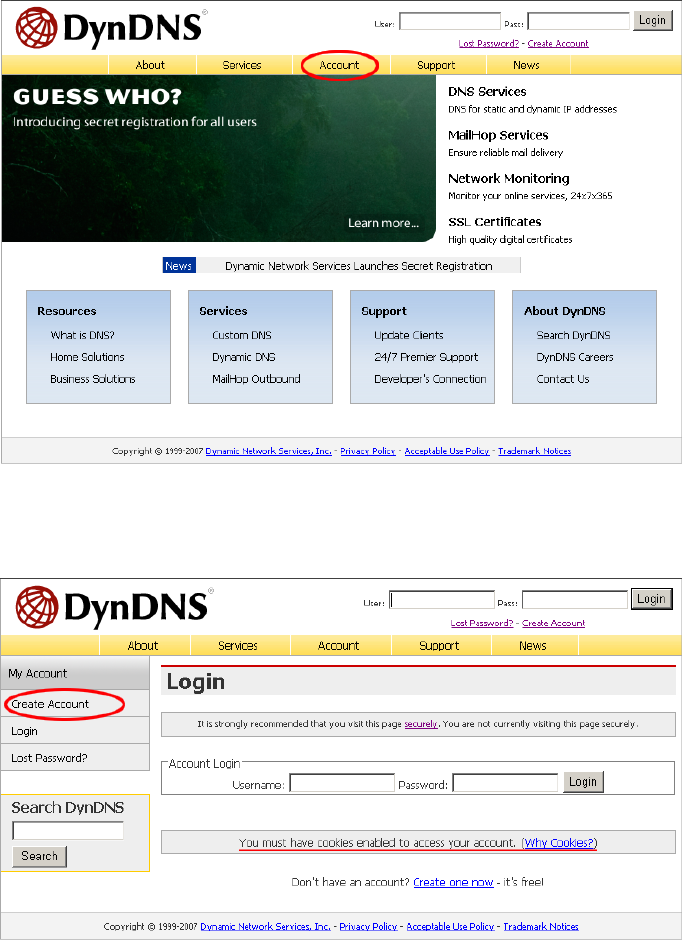Image resolution: width=682 pixels, height=940 pixels.
Task: Focus the User field in bottom page header
Action: click(x=442, y=599)
